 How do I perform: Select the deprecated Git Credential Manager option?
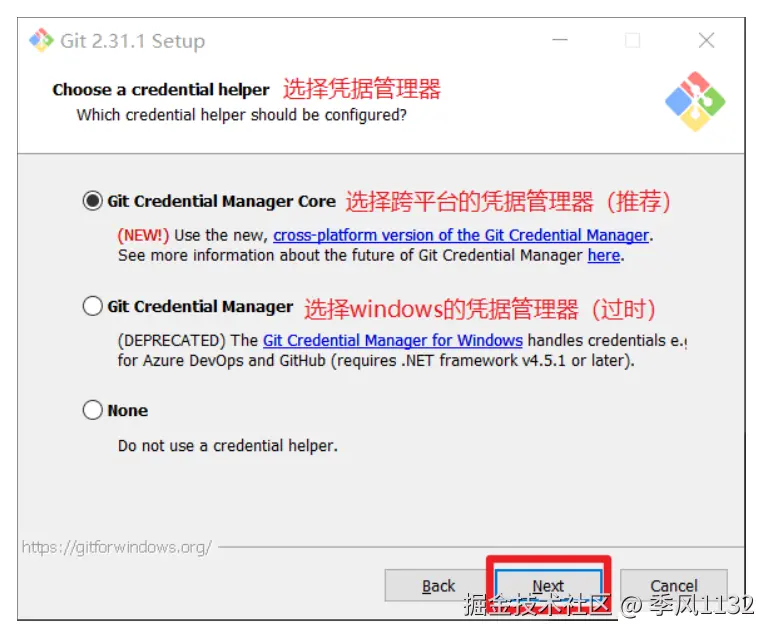pos(92,306)
